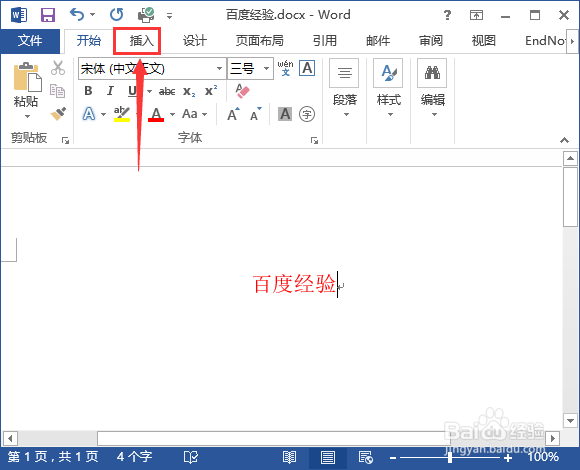This screenshot has height=470, width=580.
Task: Switch to 开始 Home tab
Action: click(x=89, y=40)
